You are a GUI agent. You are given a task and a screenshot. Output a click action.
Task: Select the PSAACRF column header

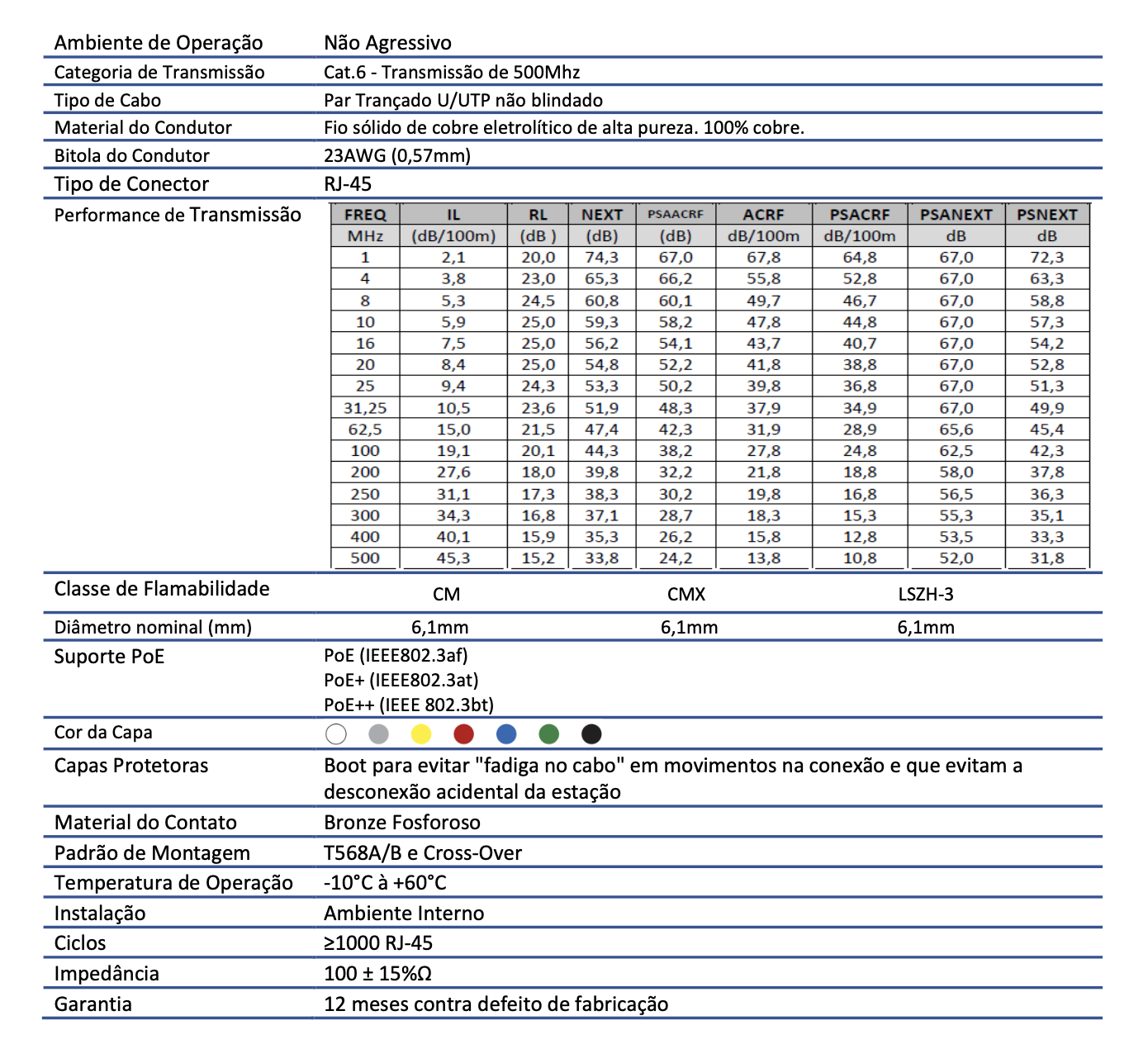pyautogui.click(x=676, y=214)
